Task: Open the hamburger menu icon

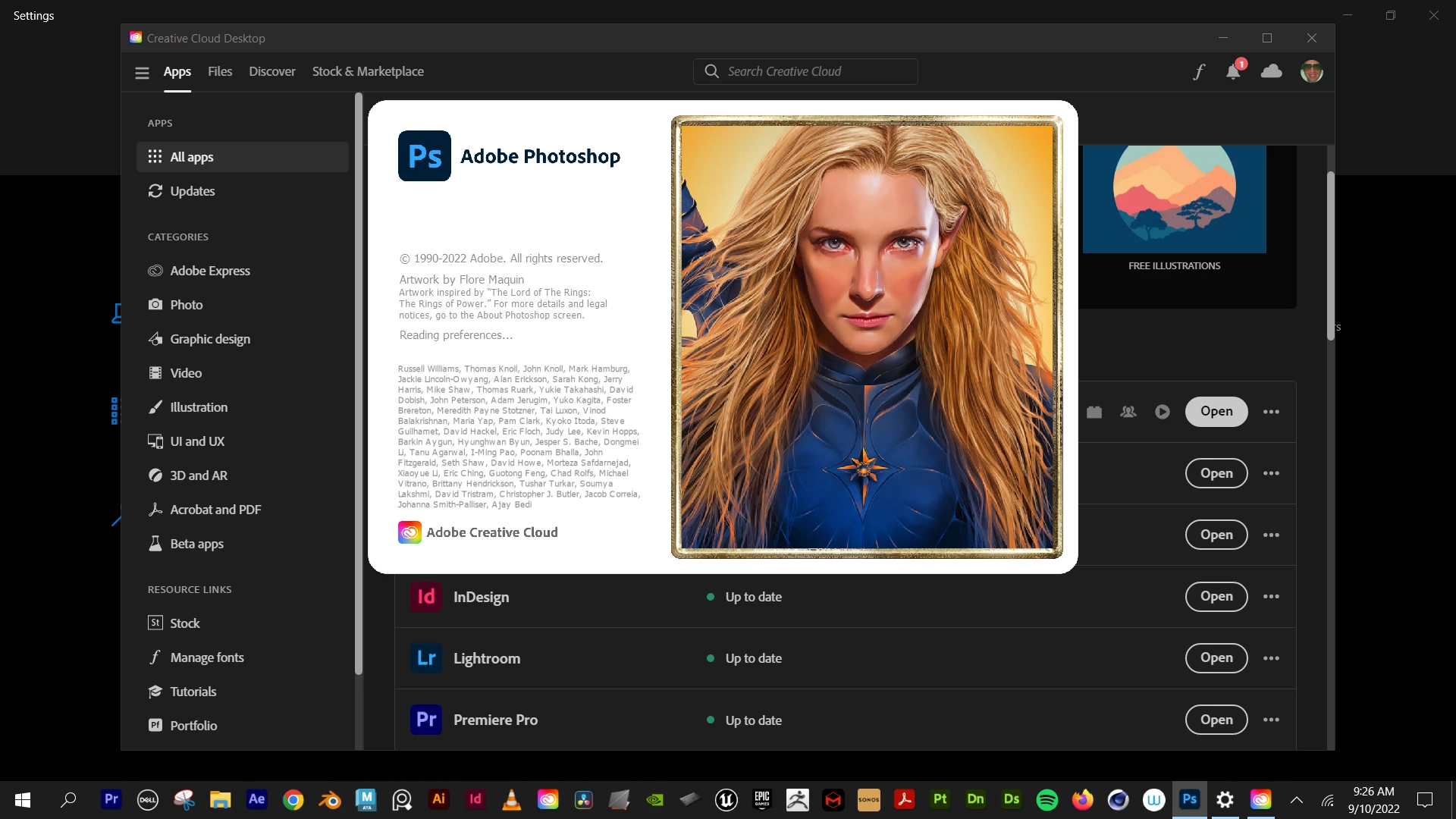Action: pos(142,73)
